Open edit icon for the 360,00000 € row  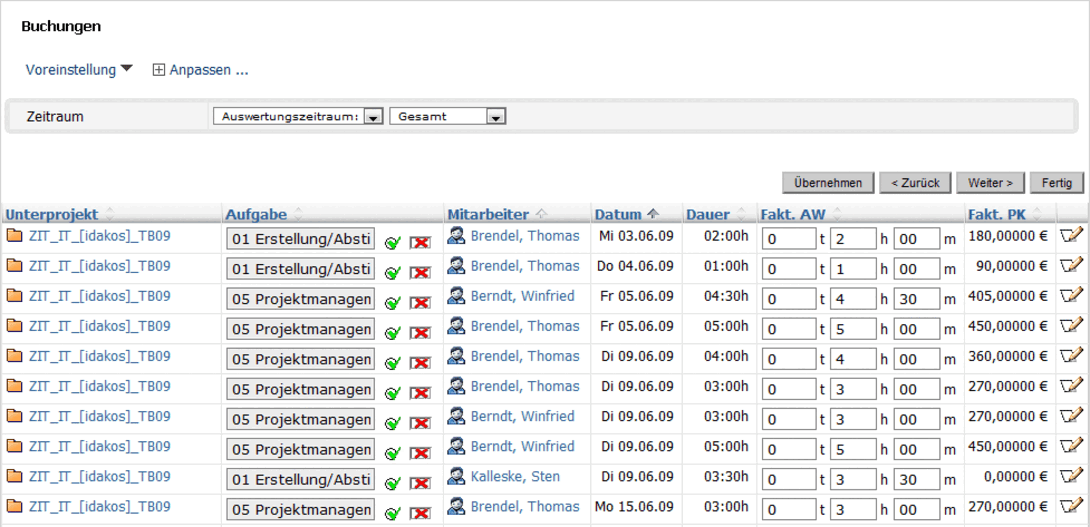(1071, 356)
